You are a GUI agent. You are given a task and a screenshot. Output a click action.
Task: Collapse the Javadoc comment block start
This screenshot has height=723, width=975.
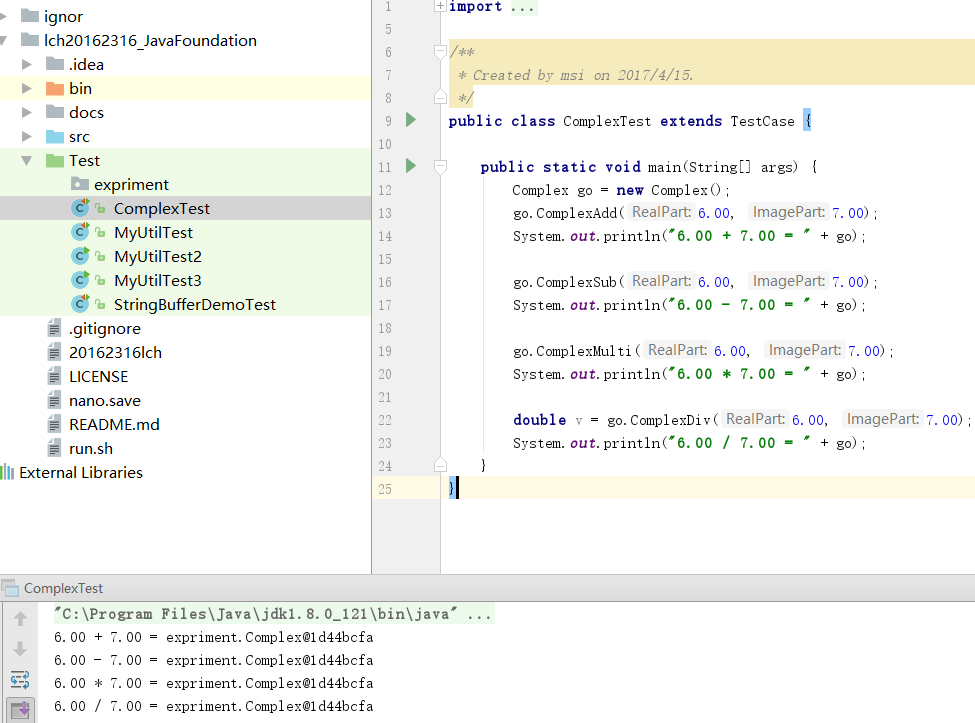pyautogui.click(x=440, y=52)
